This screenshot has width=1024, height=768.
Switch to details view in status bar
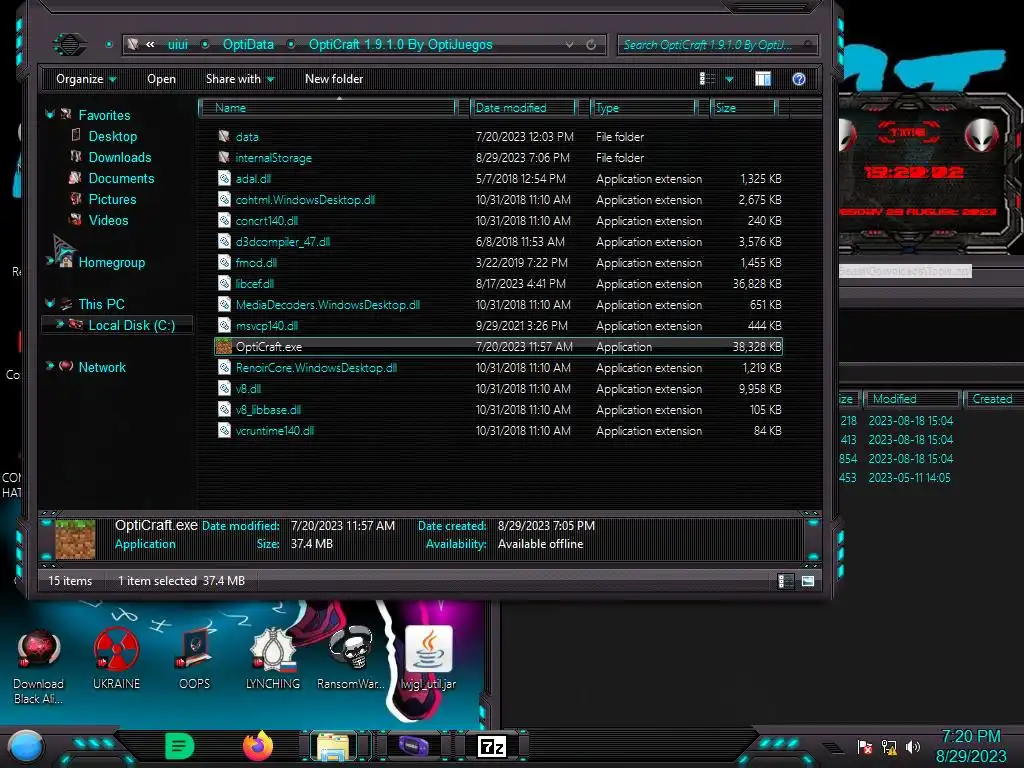click(x=786, y=581)
